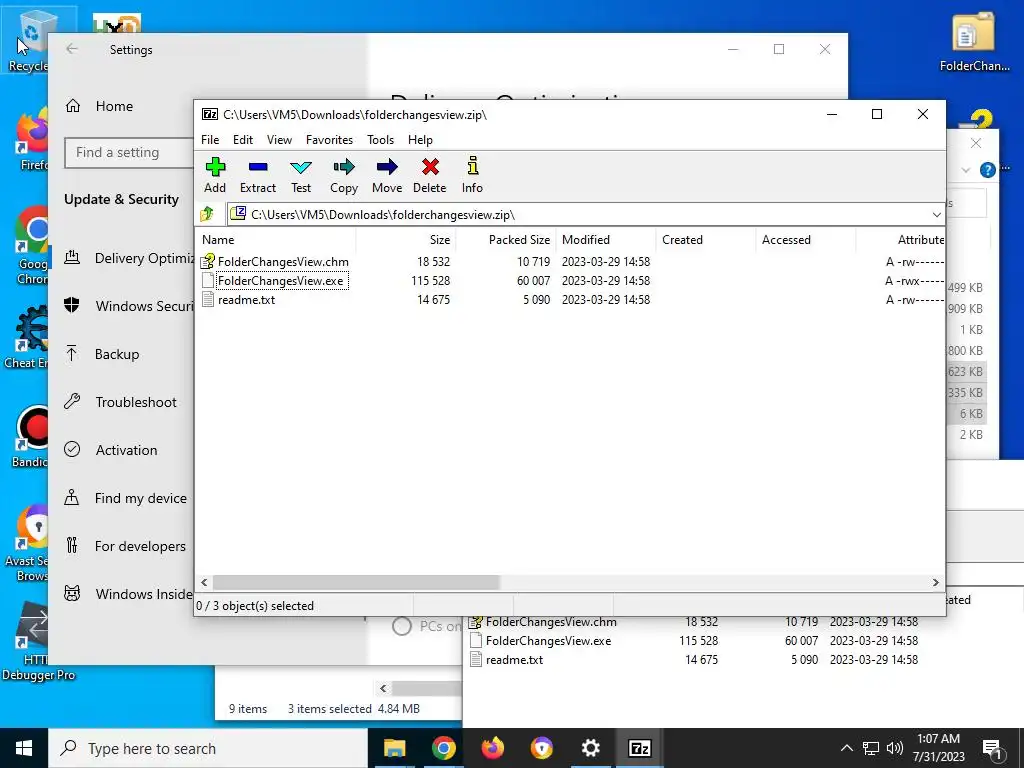This screenshot has width=1024, height=768.
Task: Click the horizontal scrollbar right arrow
Action: click(935, 583)
